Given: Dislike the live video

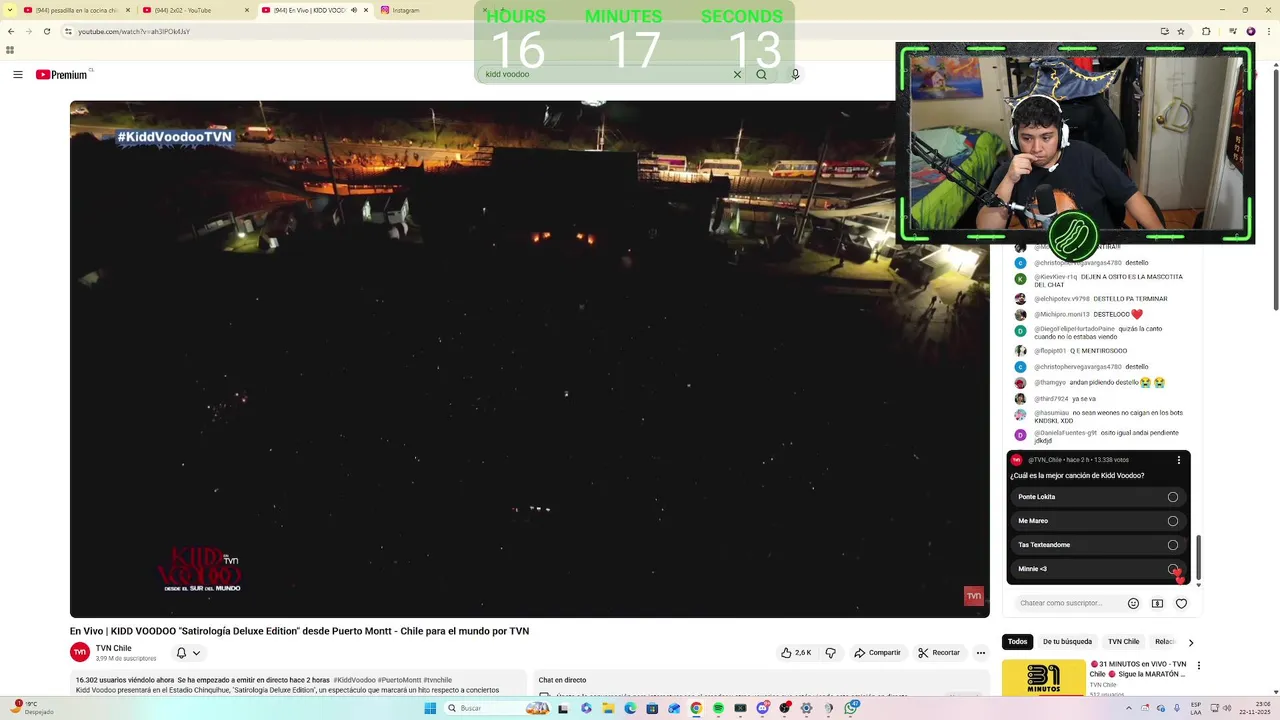Looking at the screenshot, I should point(830,653).
